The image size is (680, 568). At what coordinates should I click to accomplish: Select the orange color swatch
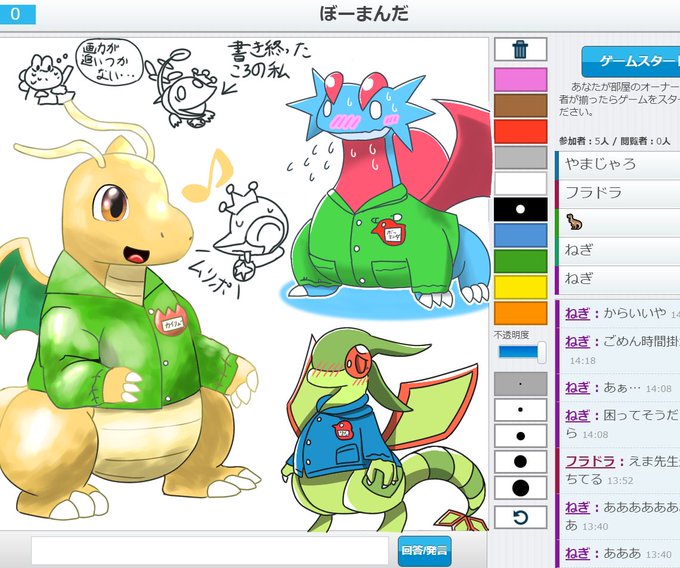520,313
